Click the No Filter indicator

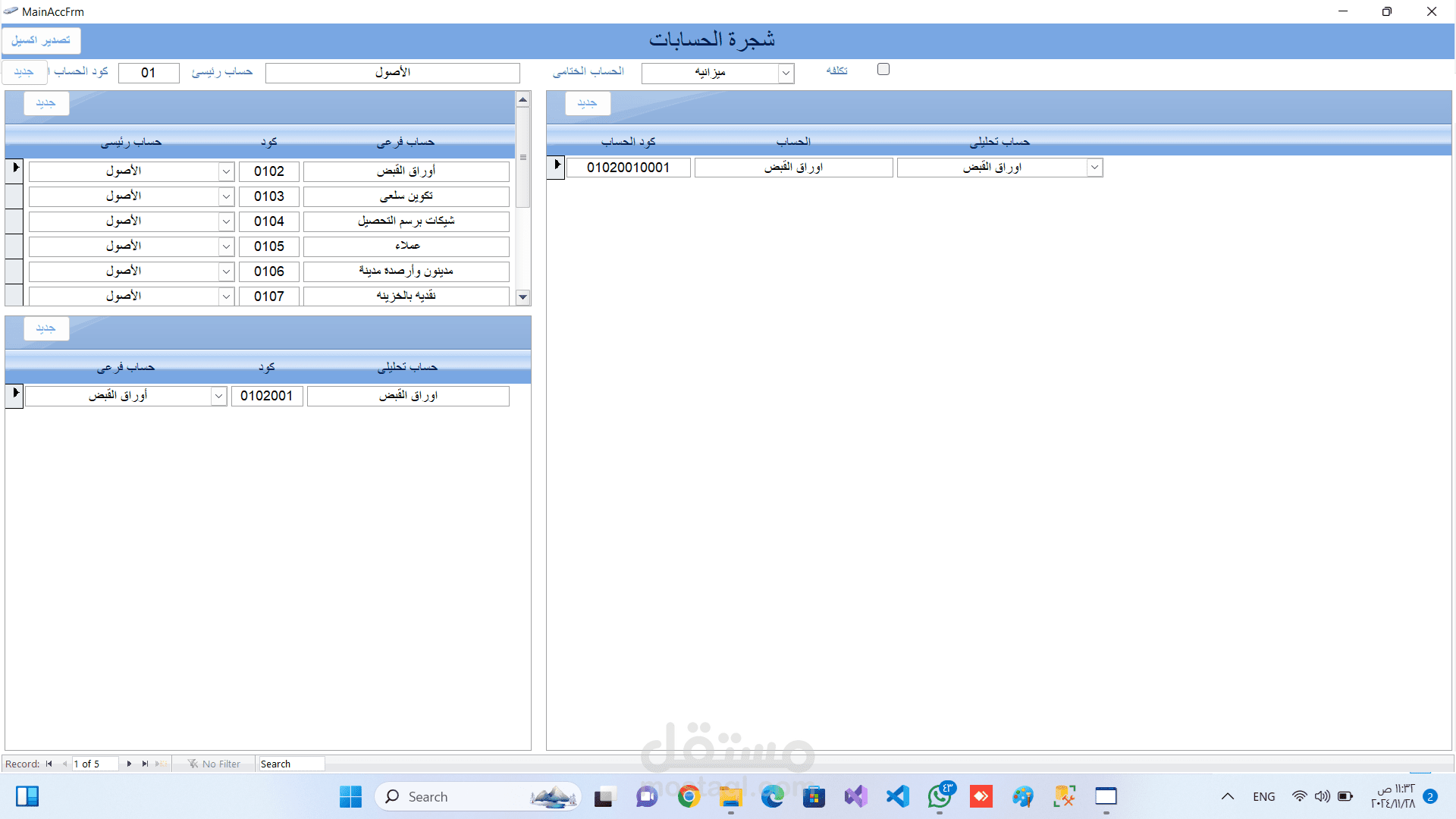pos(215,764)
